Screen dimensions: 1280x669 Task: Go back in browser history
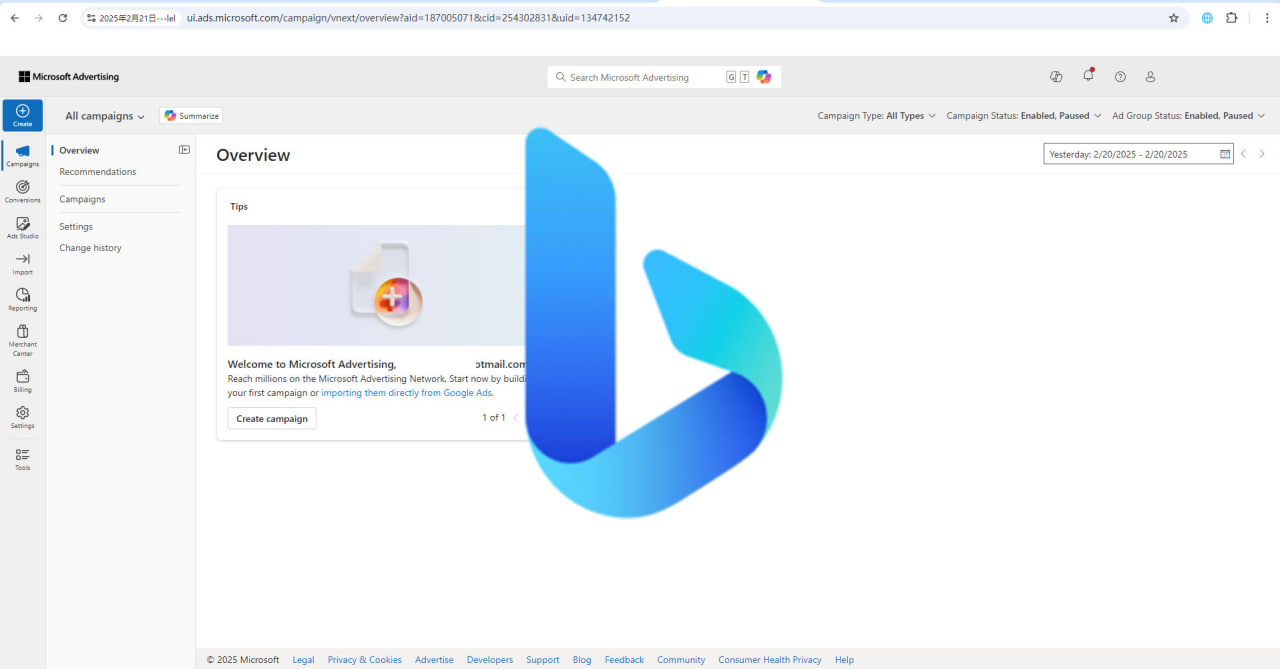click(14, 18)
